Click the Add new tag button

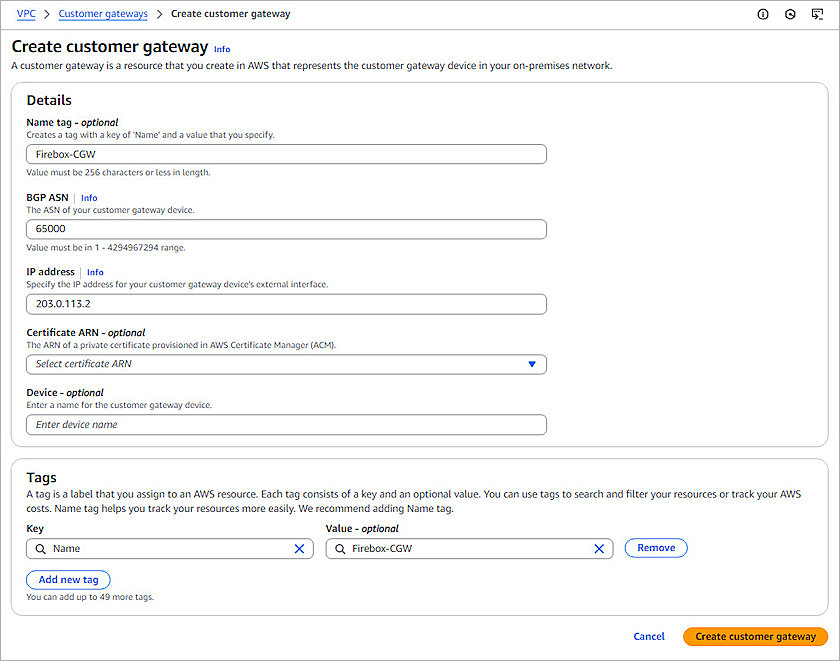(67, 579)
